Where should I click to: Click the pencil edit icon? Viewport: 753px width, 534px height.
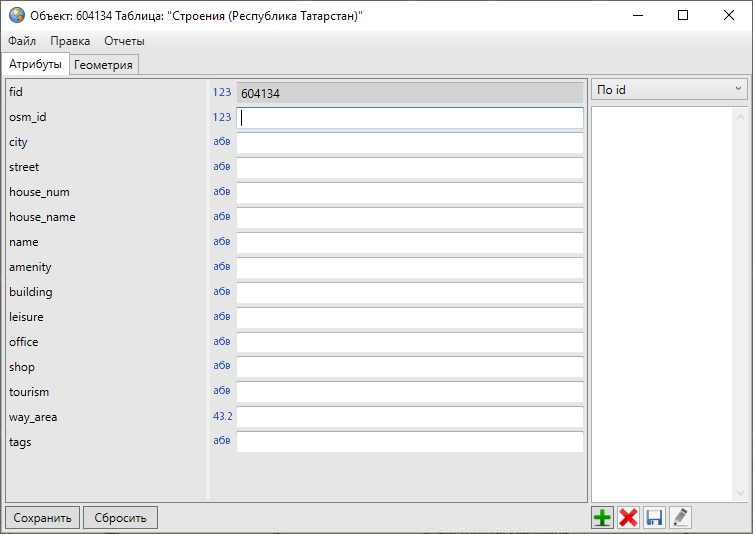tap(680, 517)
